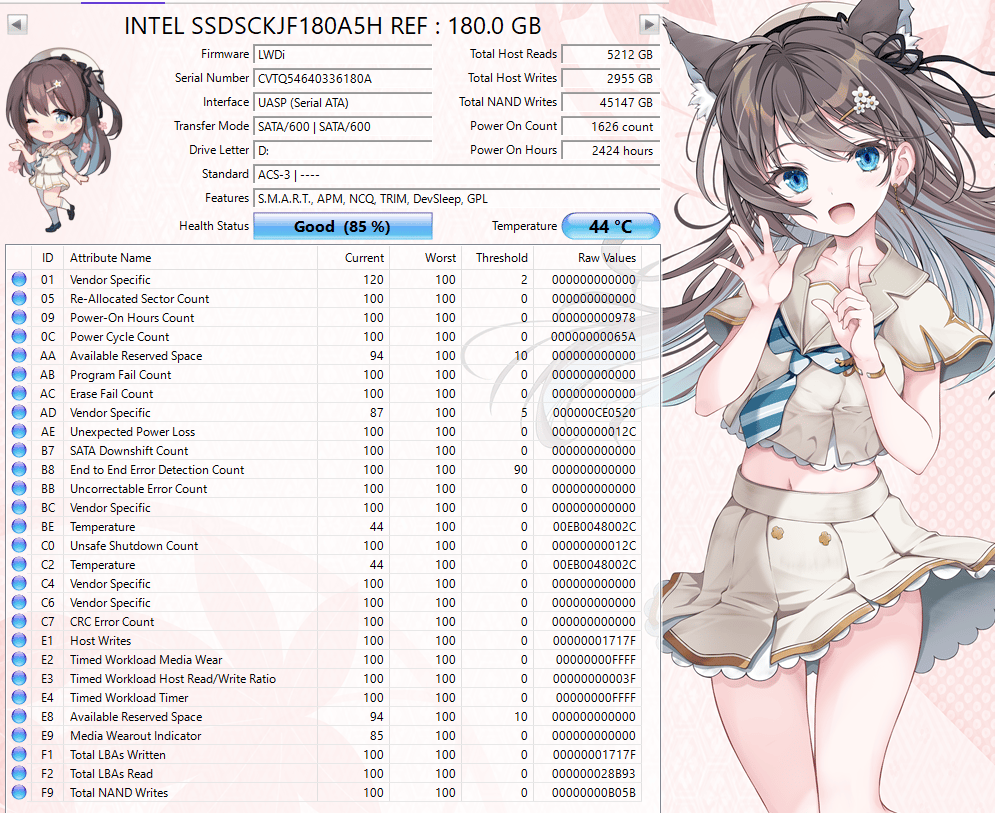
Task: Click status icon for Total LBAs Written
Action: (x=19, y=755)
